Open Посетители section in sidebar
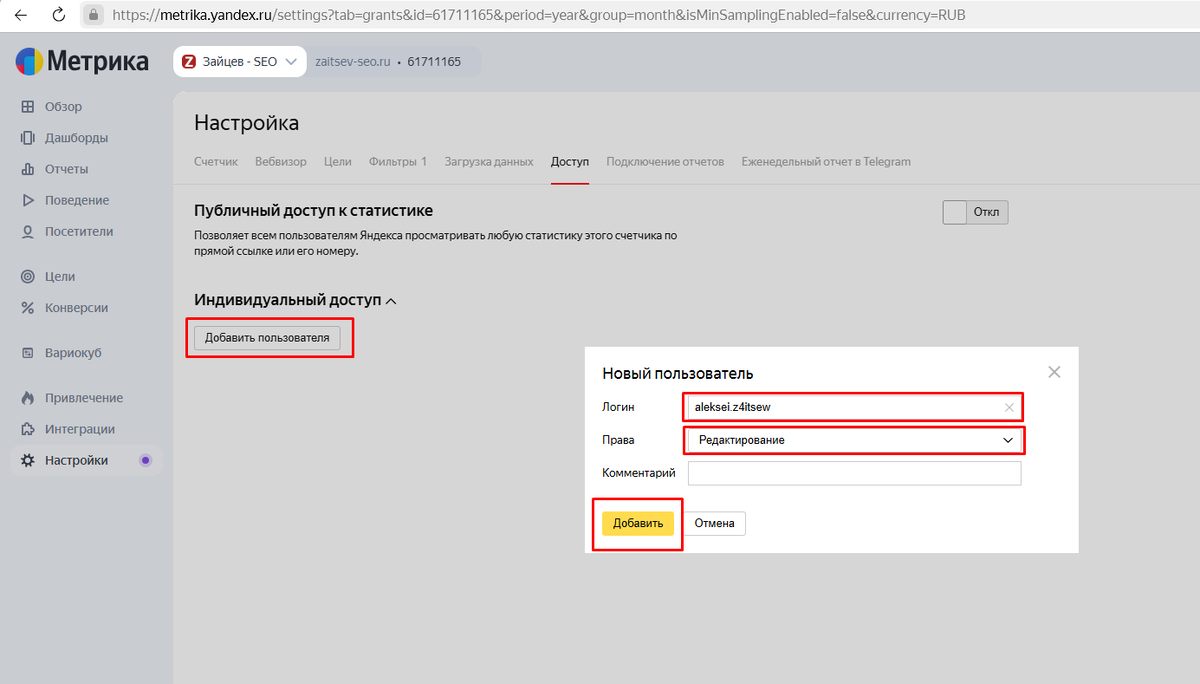This screenshot has width=1200, height=684. 79,231
